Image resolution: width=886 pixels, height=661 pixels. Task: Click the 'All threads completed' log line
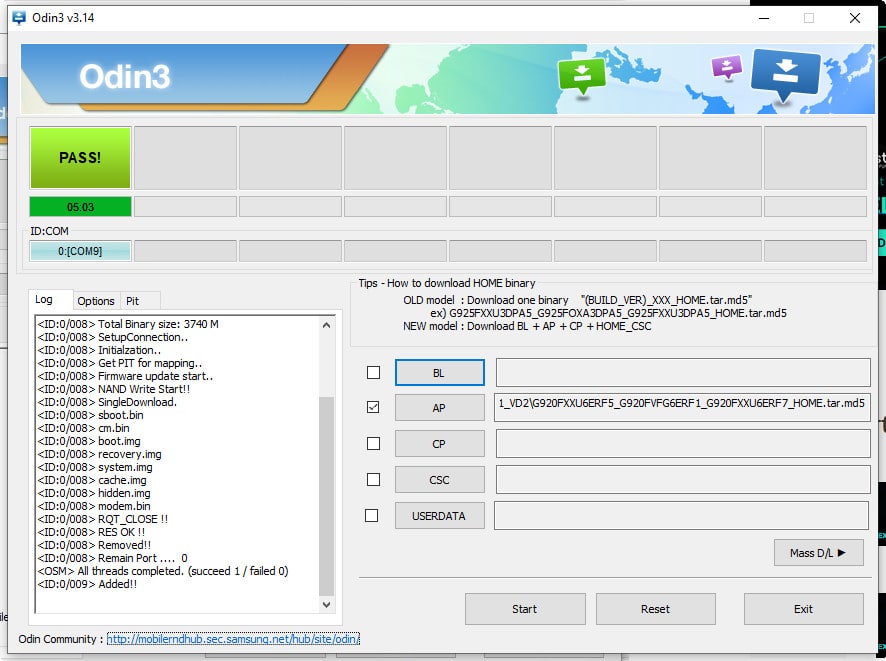coord(163,571)
